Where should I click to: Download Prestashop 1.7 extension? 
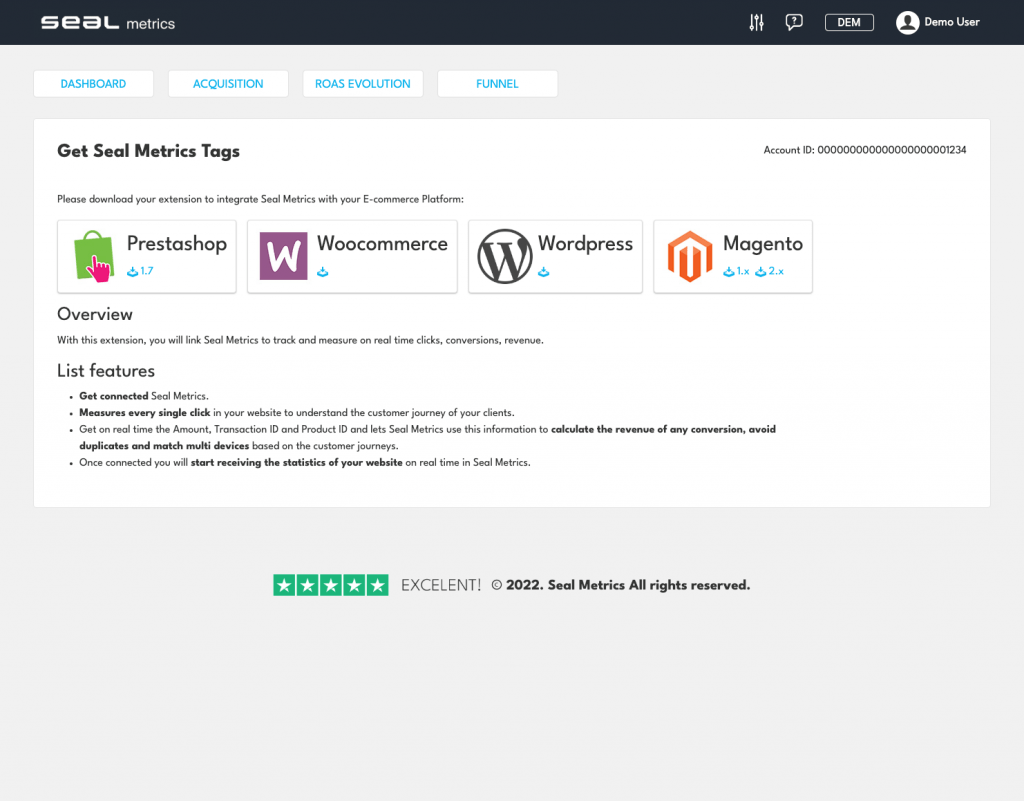140,272
